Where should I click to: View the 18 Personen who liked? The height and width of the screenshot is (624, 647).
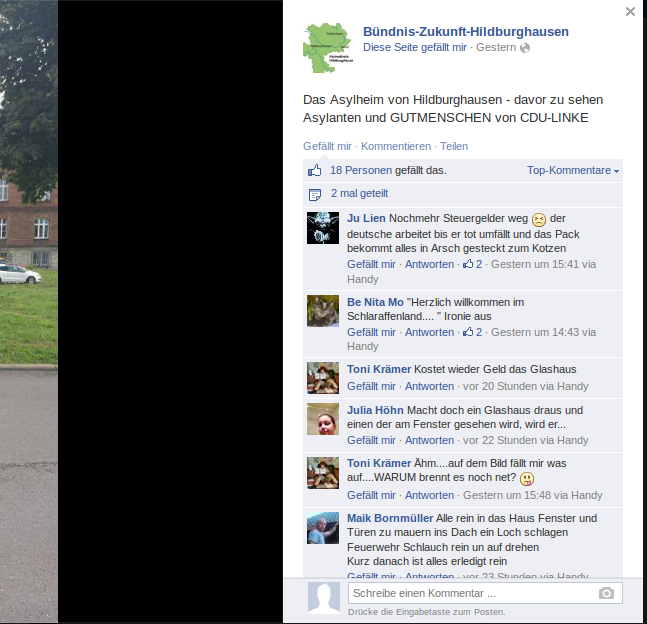(361, 170)
